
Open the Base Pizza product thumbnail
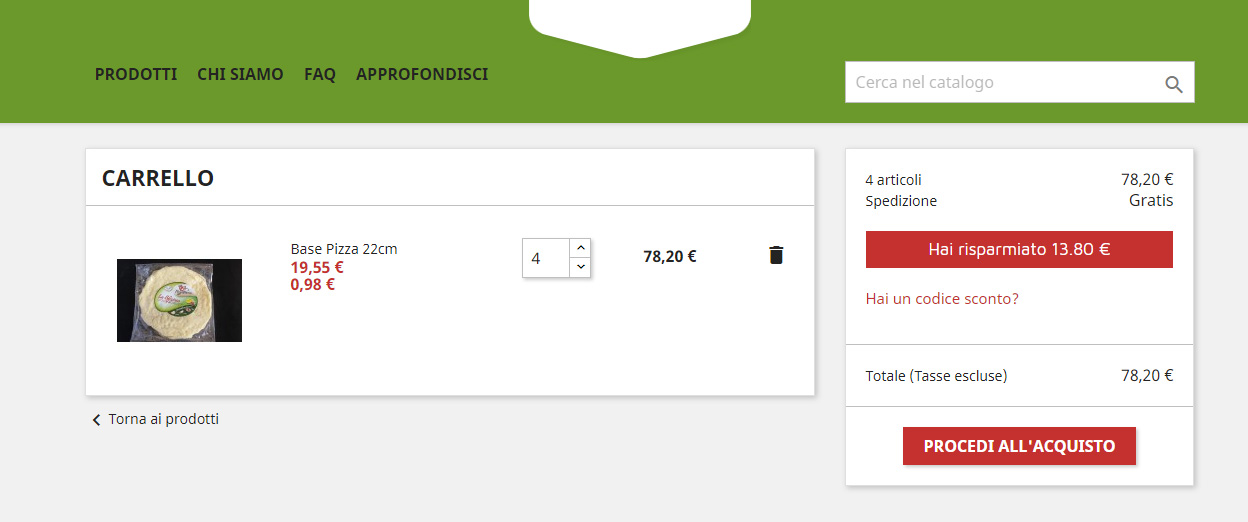point(179,300)
